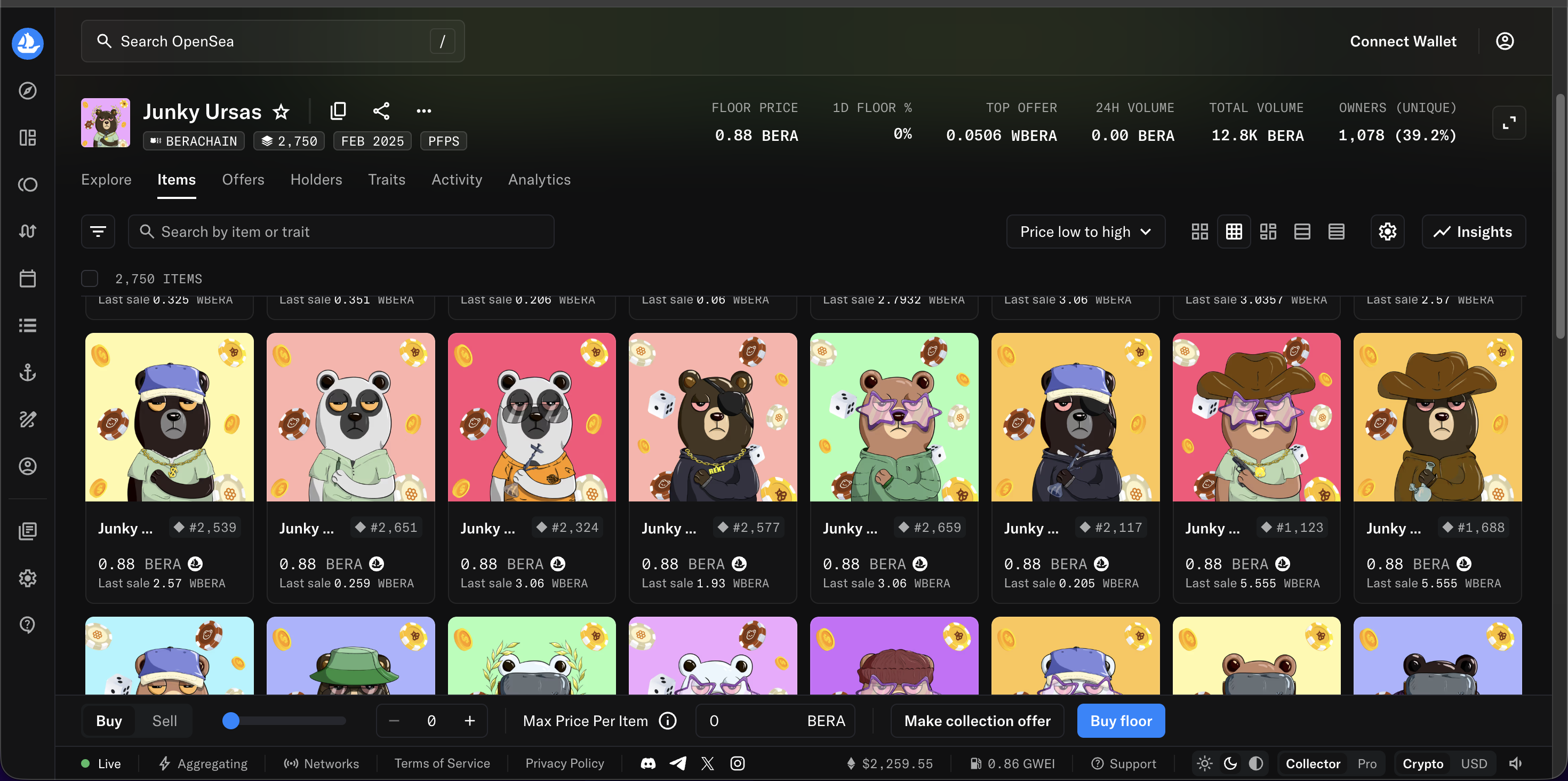The height and width of the screenshot is (781, 1568).
Task: Click the page vertical scrollbar
Action: [x=1559, y=216]
